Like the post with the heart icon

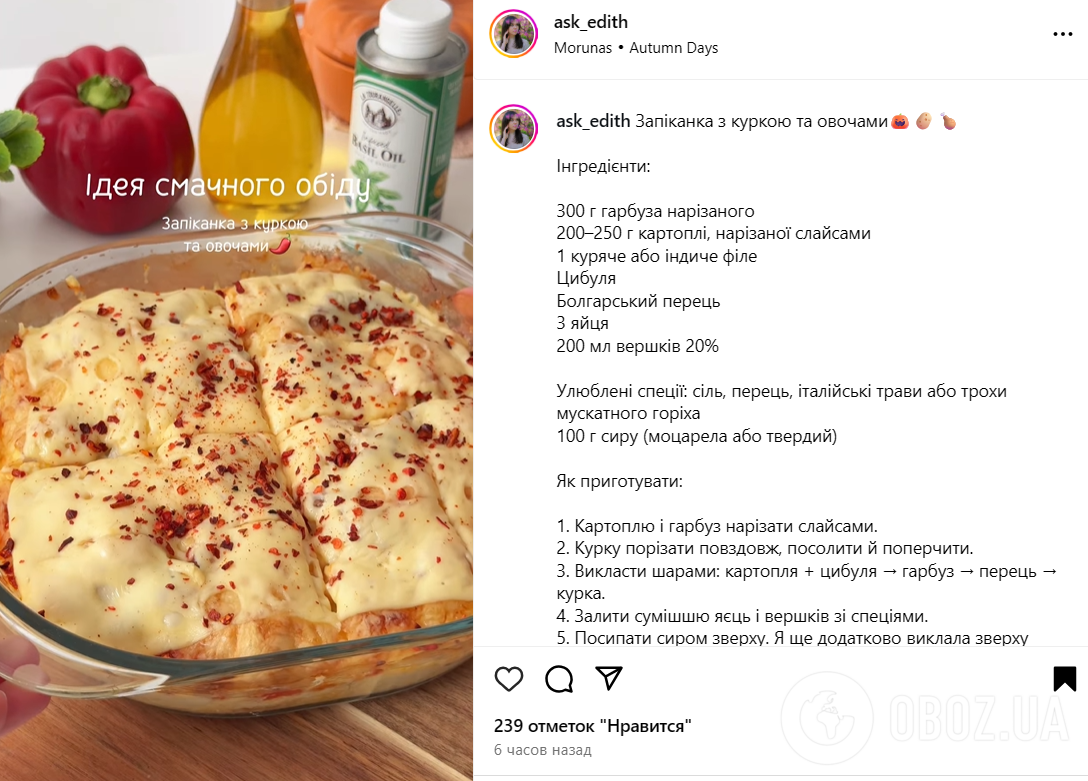pos(509,678)
